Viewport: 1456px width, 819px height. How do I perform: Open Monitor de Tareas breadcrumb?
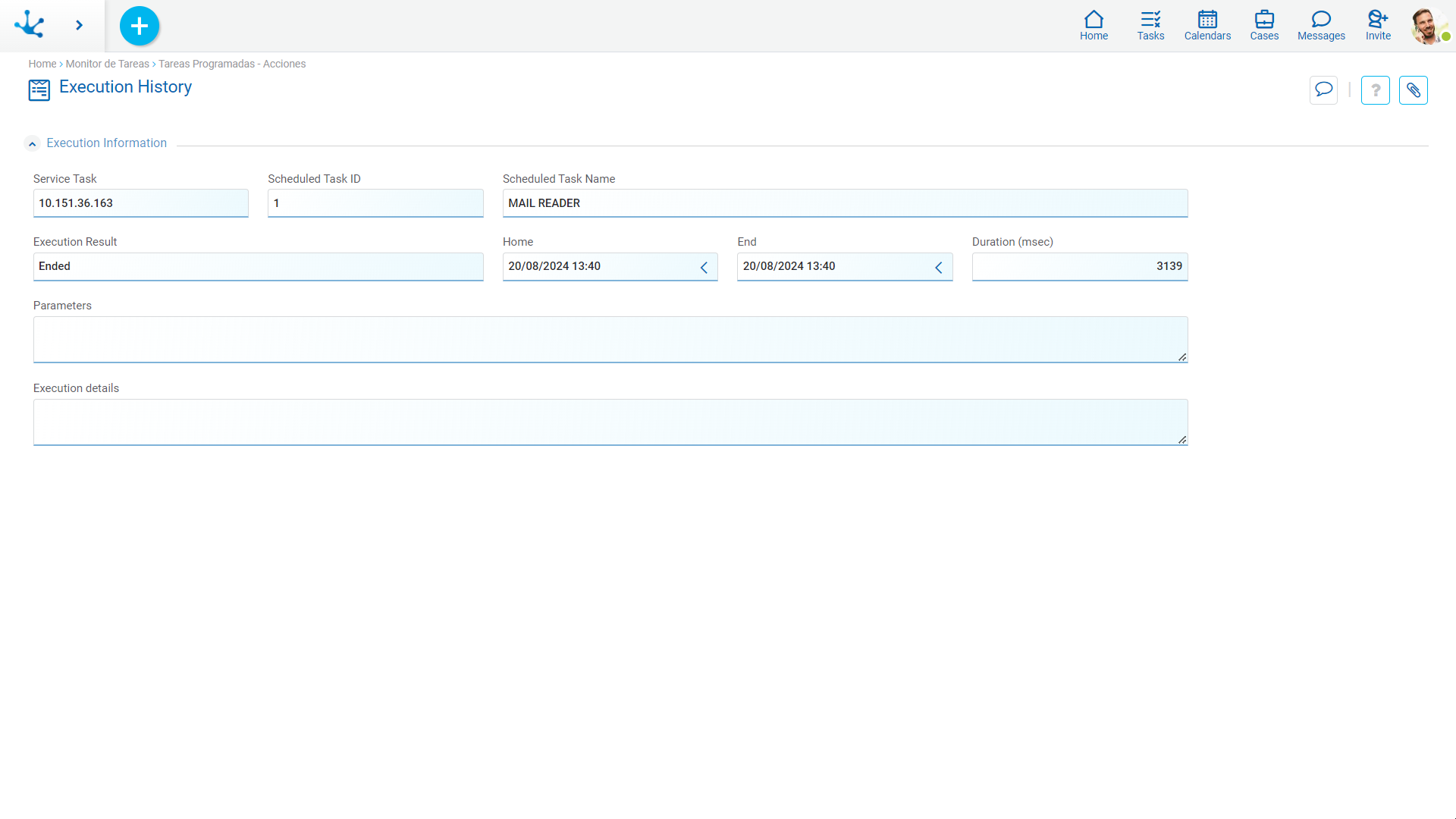(107, 64)
